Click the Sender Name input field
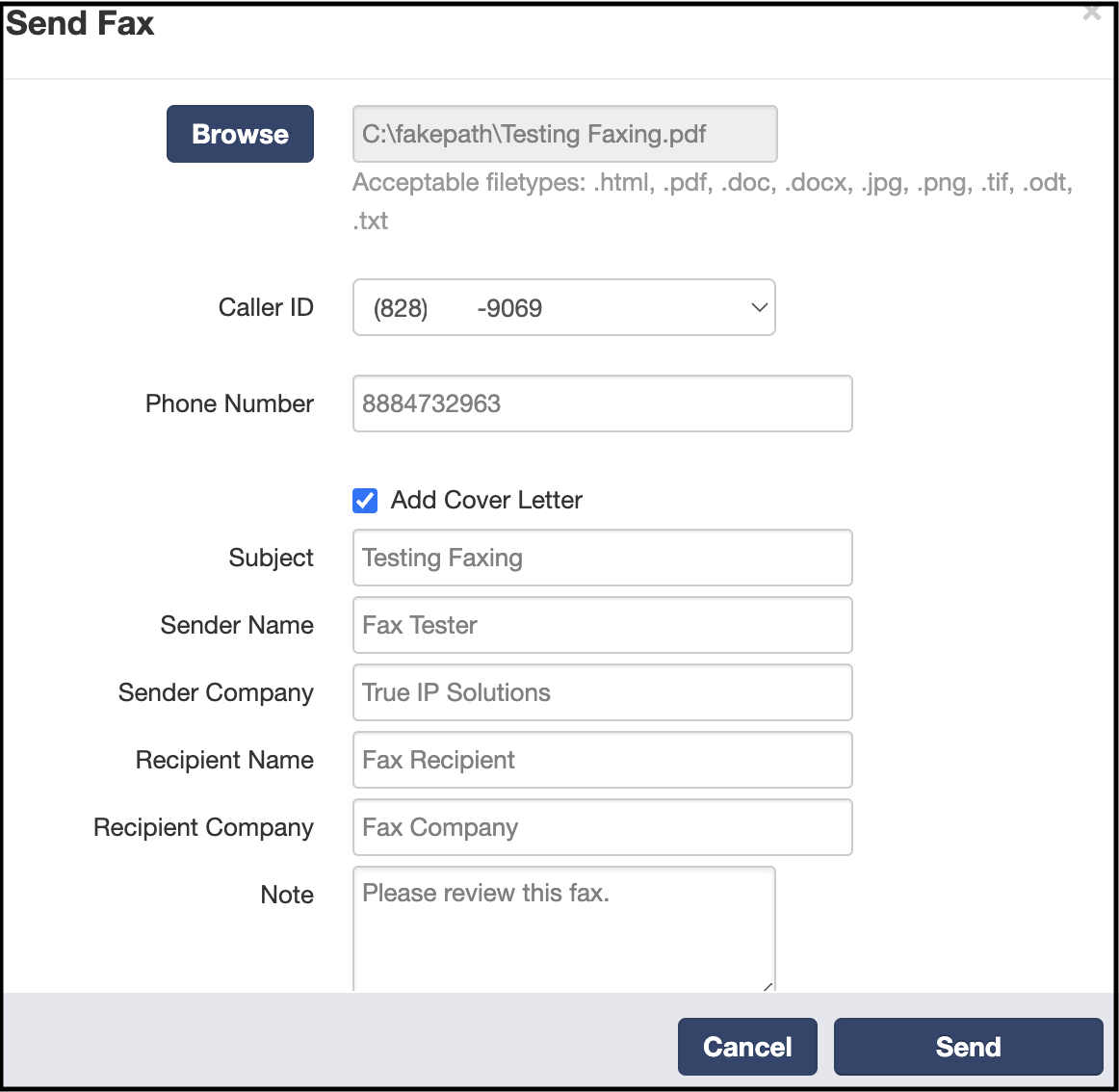1119x1092 pixels. pos(602,625)
